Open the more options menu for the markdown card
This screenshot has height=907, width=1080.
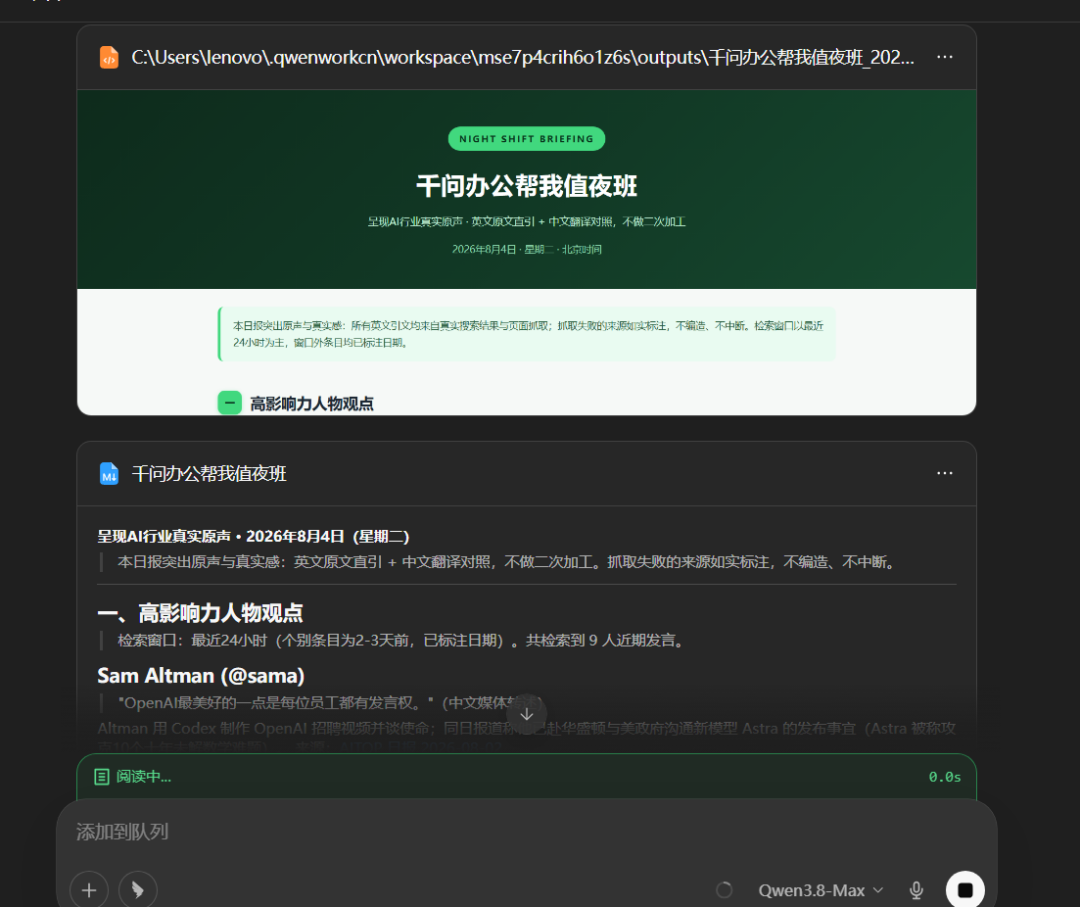[x=944, y=473]
